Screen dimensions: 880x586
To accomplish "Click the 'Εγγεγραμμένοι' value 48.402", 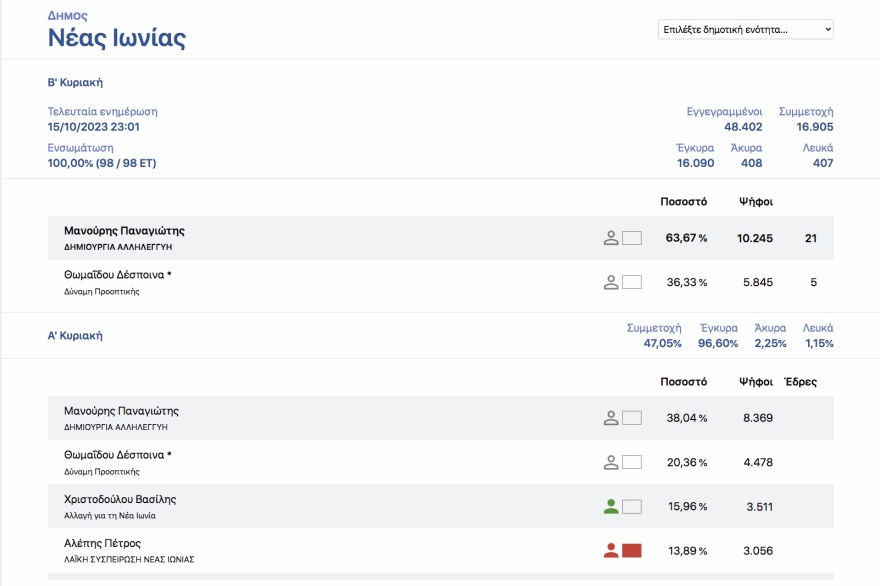I will (x=743, y=127).
